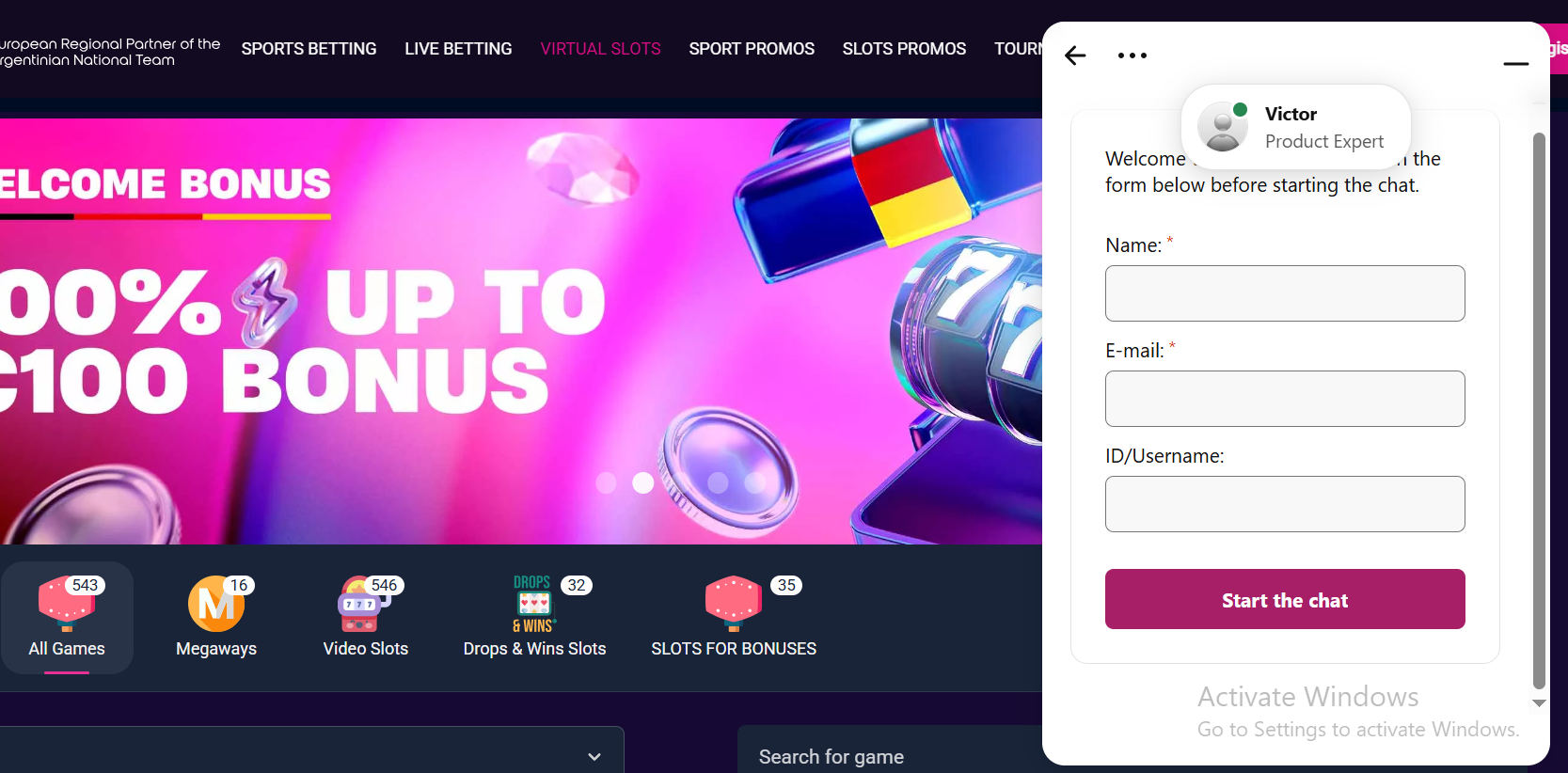Focus the E-mail input field
Image resolution: width=1568 pixels, height=773 pixels.
coord(1285,399)
